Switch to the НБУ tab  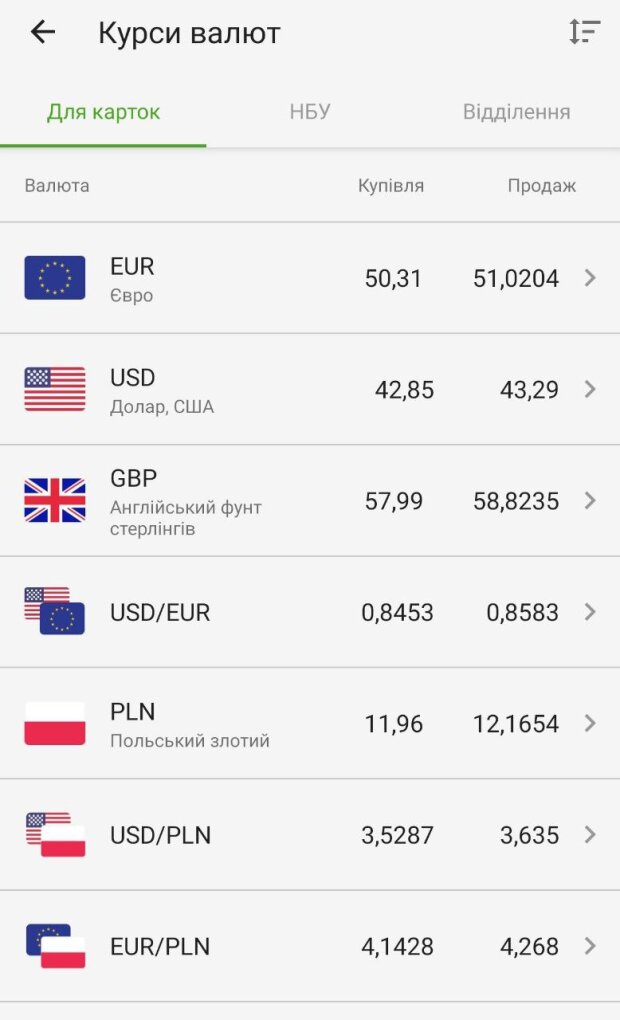tap(310, 112)
